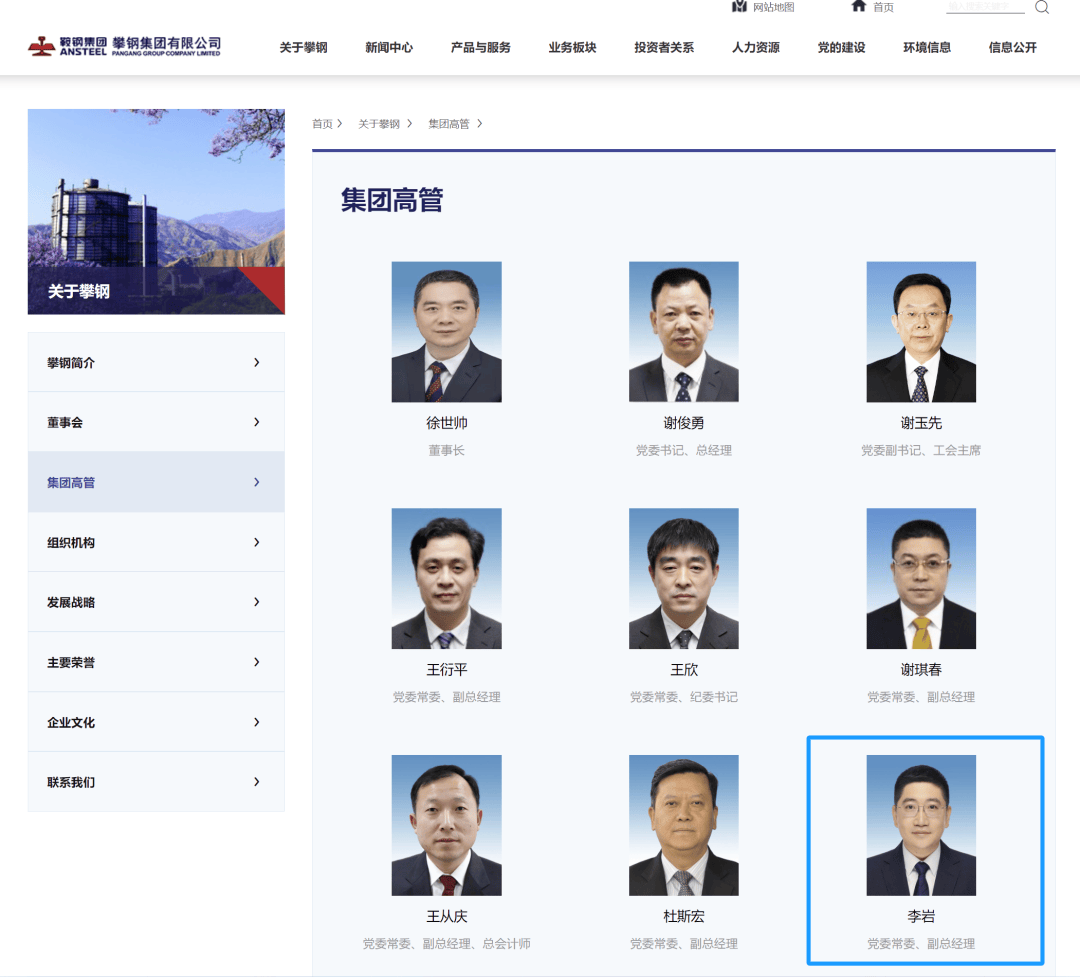Go to 投资者关系 in navigation
Image resolution: width=1080 pixels, height=977 pixels.
coord(663,47)
